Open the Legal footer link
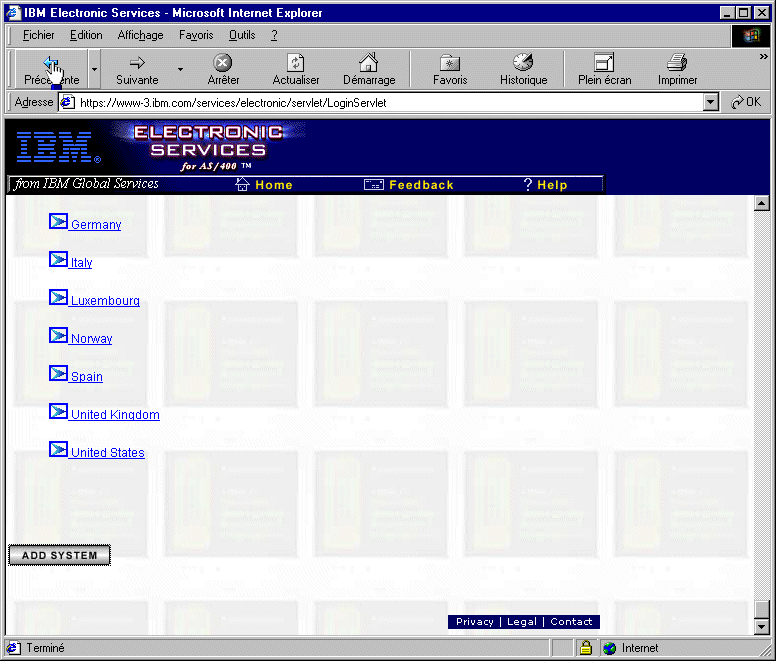 coord(522,622)
